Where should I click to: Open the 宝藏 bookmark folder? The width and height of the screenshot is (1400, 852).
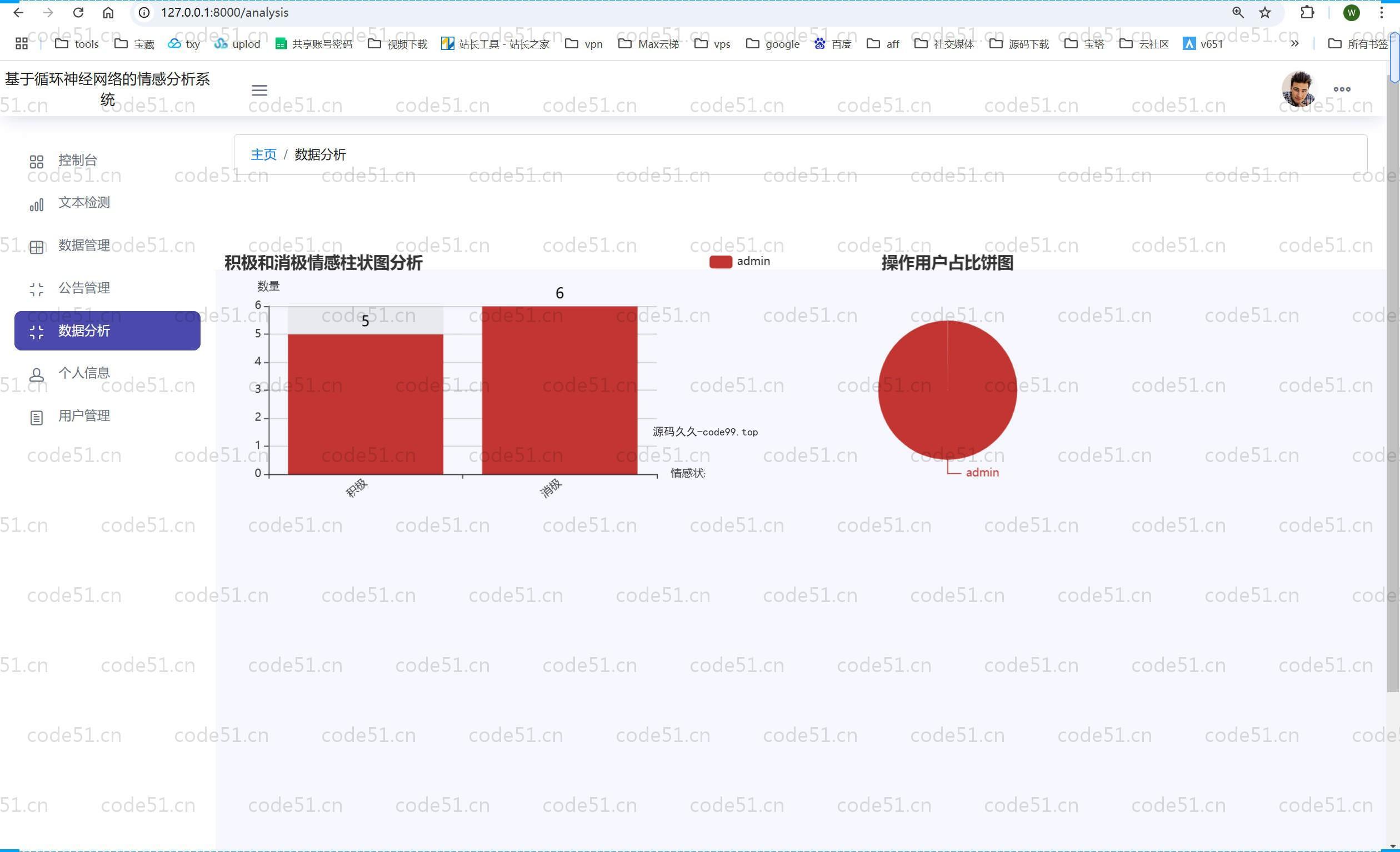click(134, 44)
